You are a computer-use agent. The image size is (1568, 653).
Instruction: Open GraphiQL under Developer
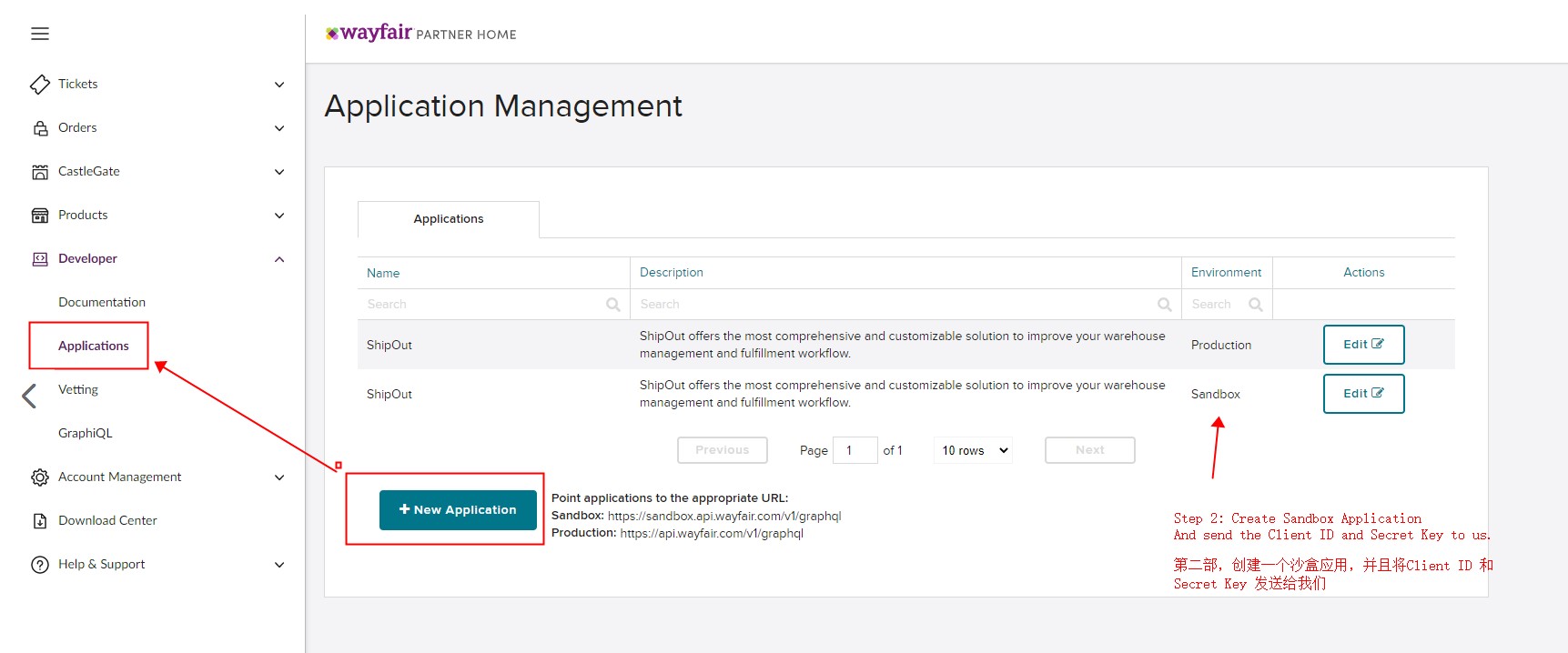pyautogui.click(x=86, y=433)
